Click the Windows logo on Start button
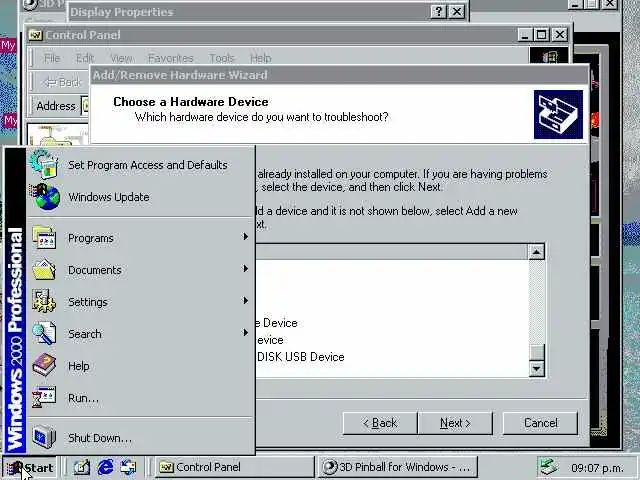Image resolution: width=640 pixels, height=480 pixels. [15, 468]
